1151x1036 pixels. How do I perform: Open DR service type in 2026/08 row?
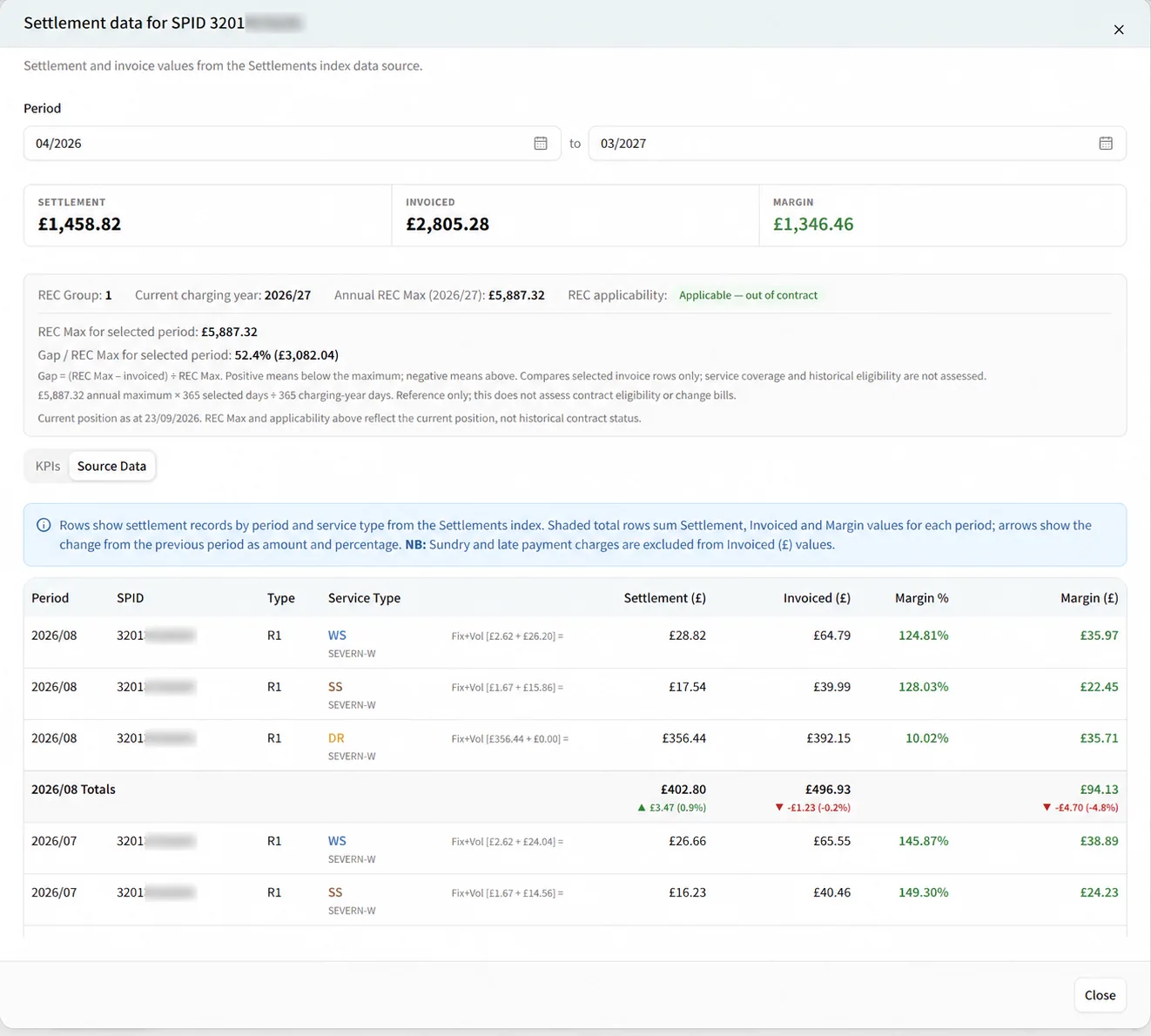tap(336, 738)
